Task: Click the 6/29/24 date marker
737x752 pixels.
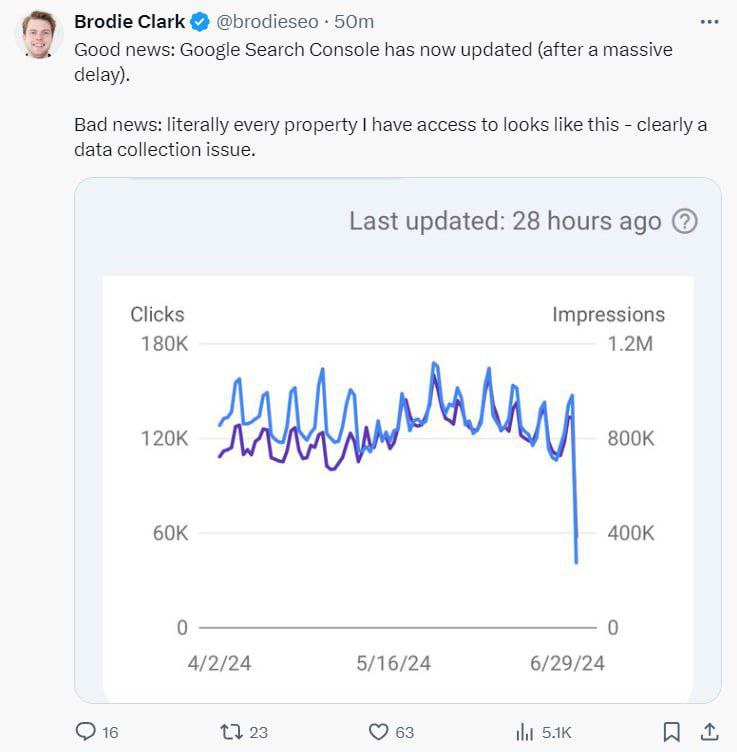Action: tap(567, 663)
